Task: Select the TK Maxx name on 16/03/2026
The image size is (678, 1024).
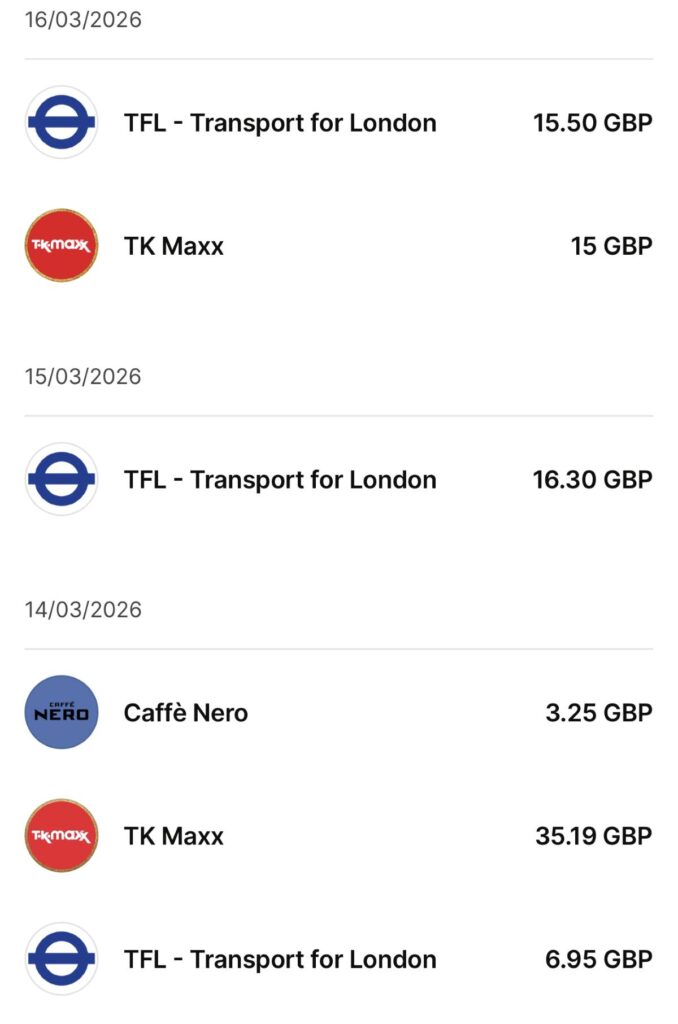Action: [x=174, y=246]
